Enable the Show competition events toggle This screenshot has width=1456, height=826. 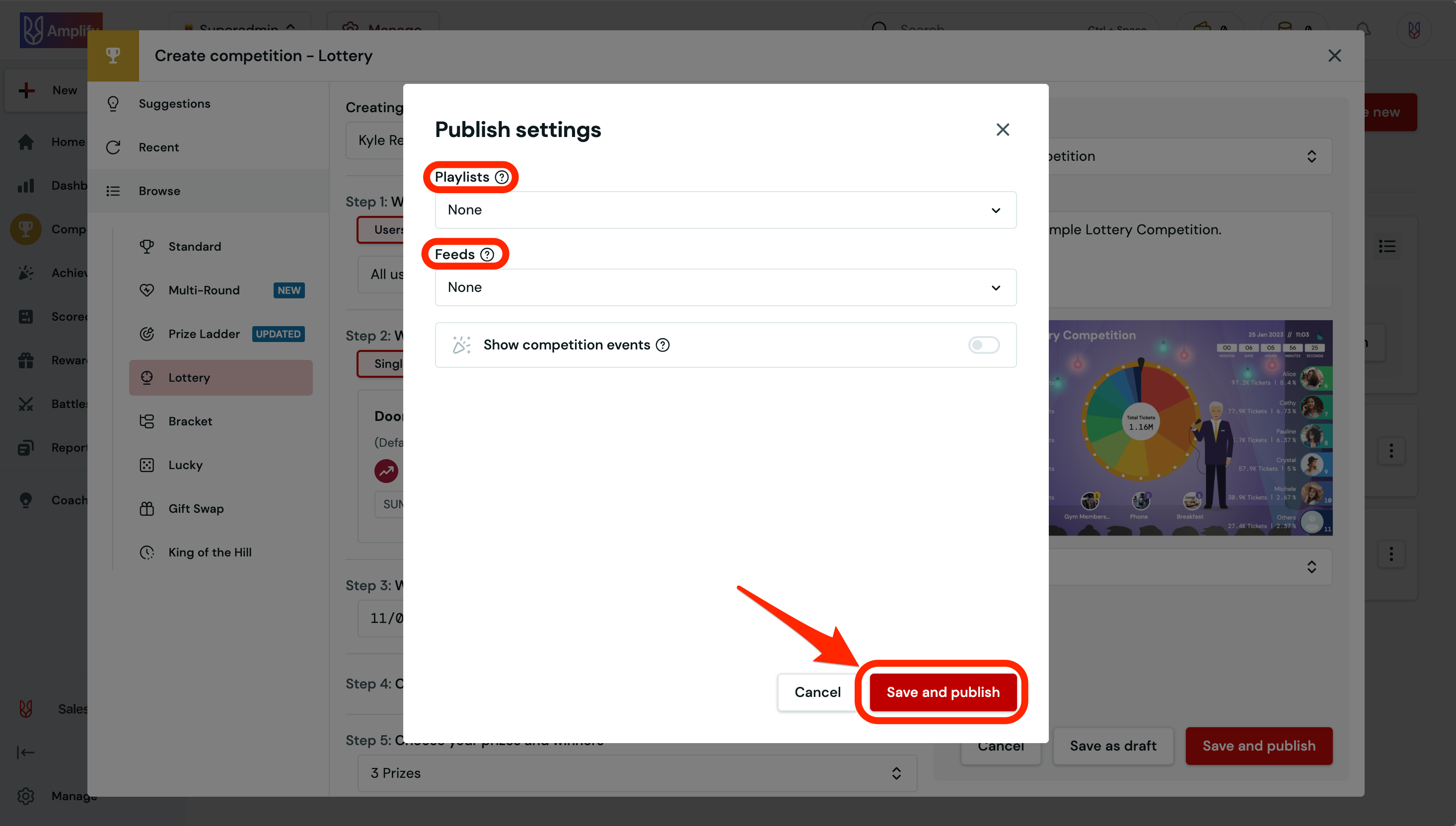(x=983, y=344)
